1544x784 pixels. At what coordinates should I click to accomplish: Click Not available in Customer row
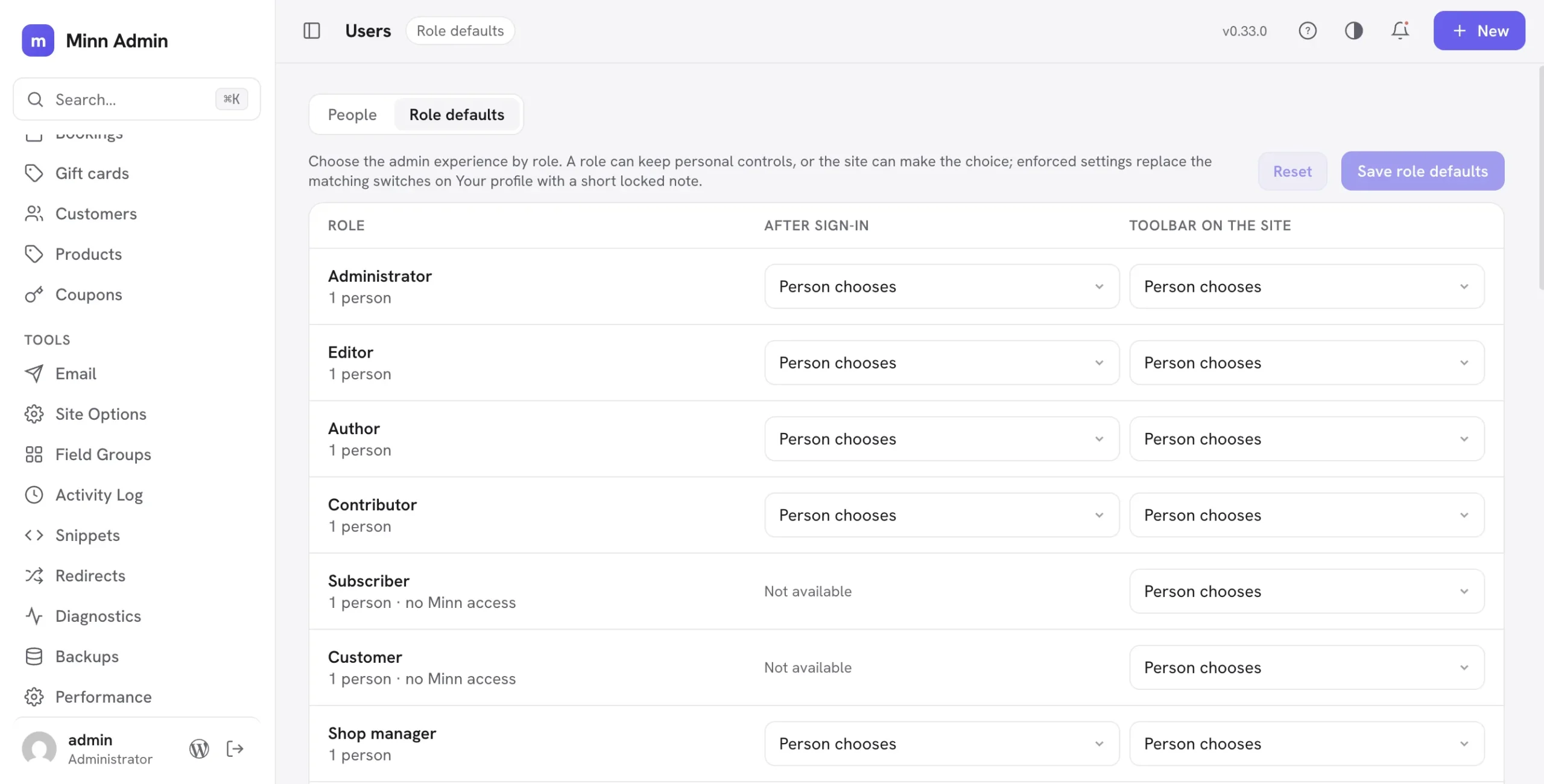808,668
